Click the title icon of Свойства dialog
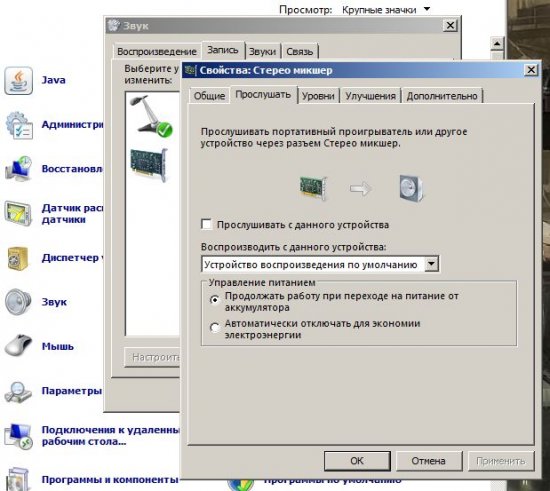550x491 pixels. 189,70
